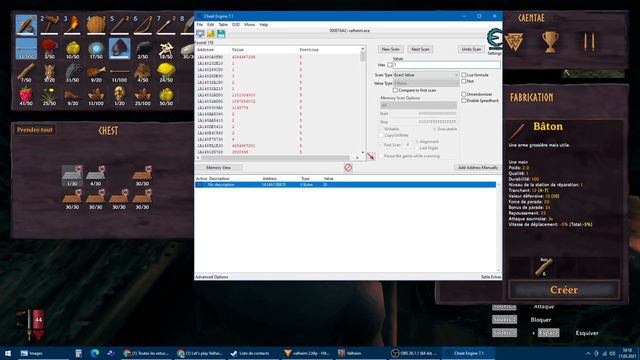Click the equipped leather helmet inventory item
Viewport: 640px width, 360px height.
119,49
